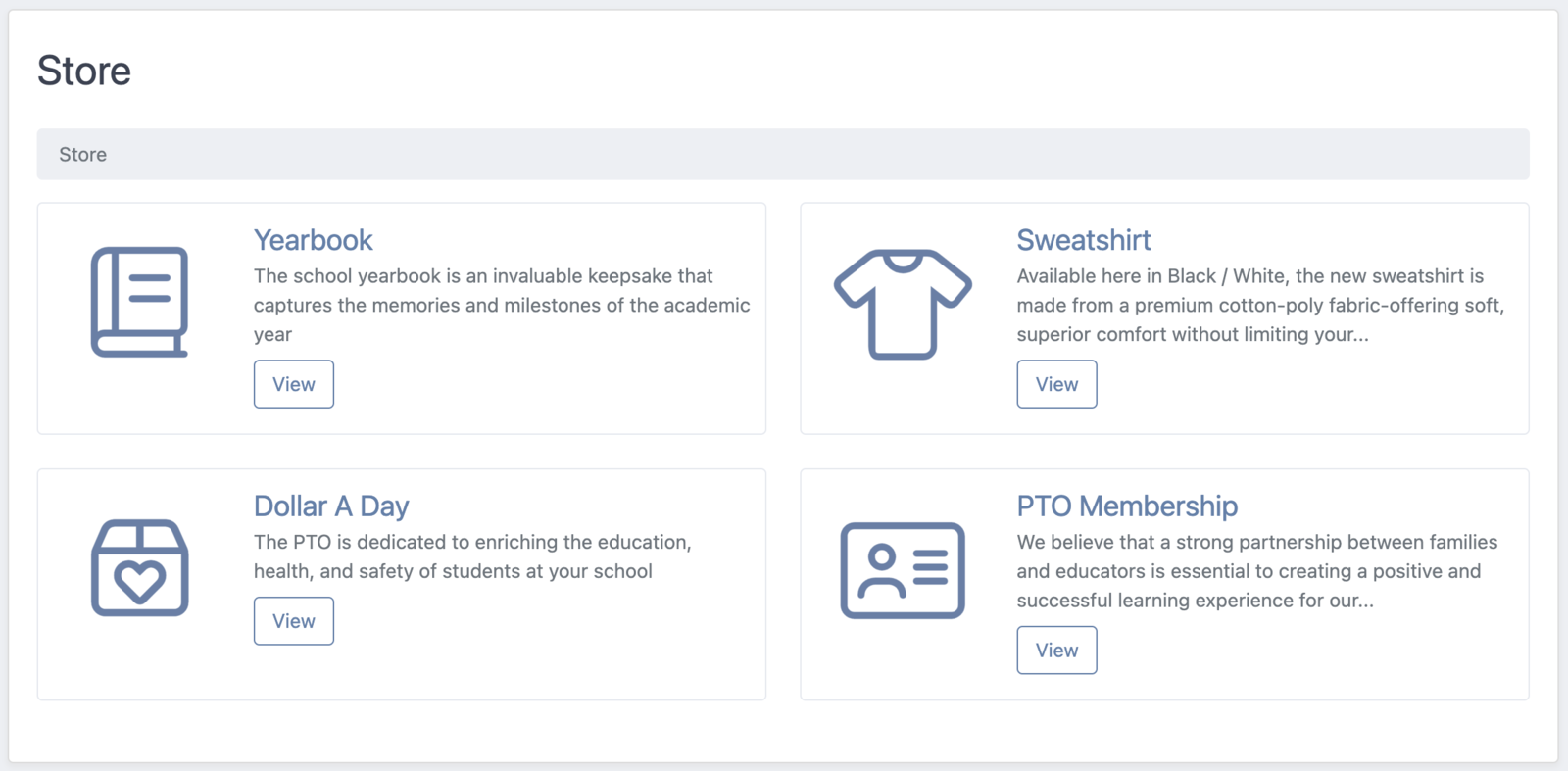Click the Yearbook book icon
The width and height of the screenshot is (1568, 771).
(x=139, y=302)
